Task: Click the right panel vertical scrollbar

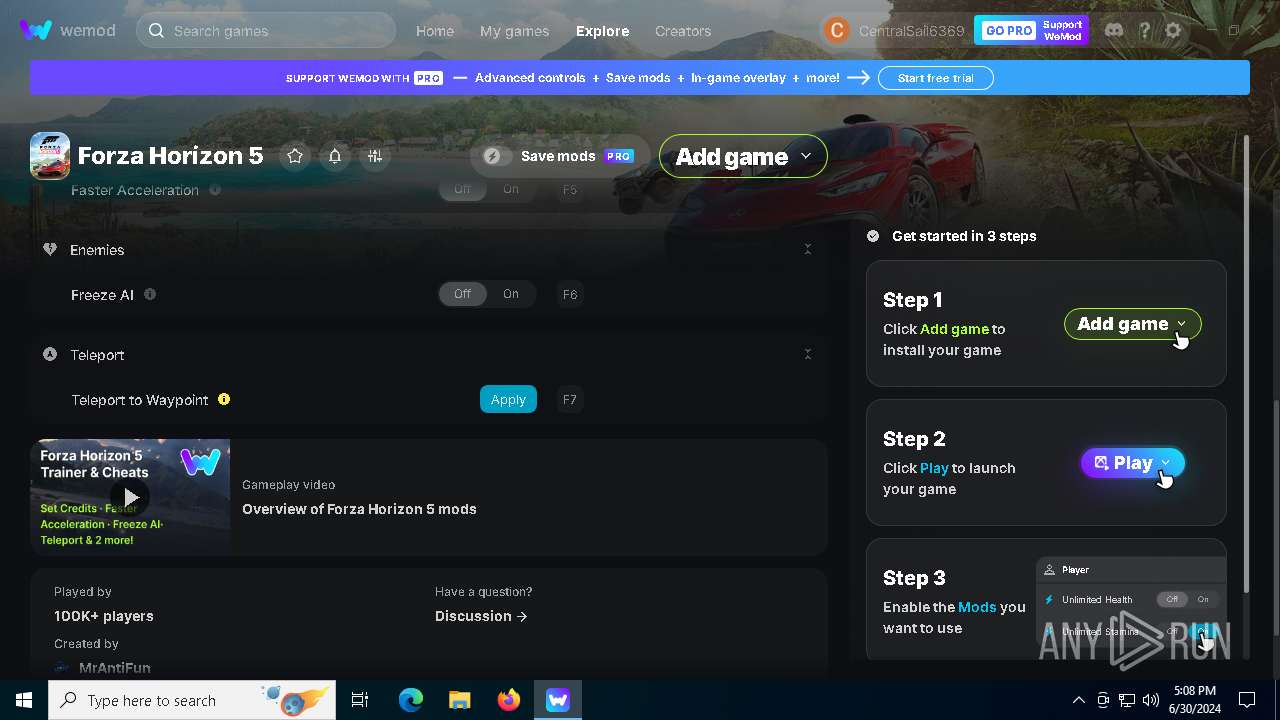Action: [x=1246, y=363]
